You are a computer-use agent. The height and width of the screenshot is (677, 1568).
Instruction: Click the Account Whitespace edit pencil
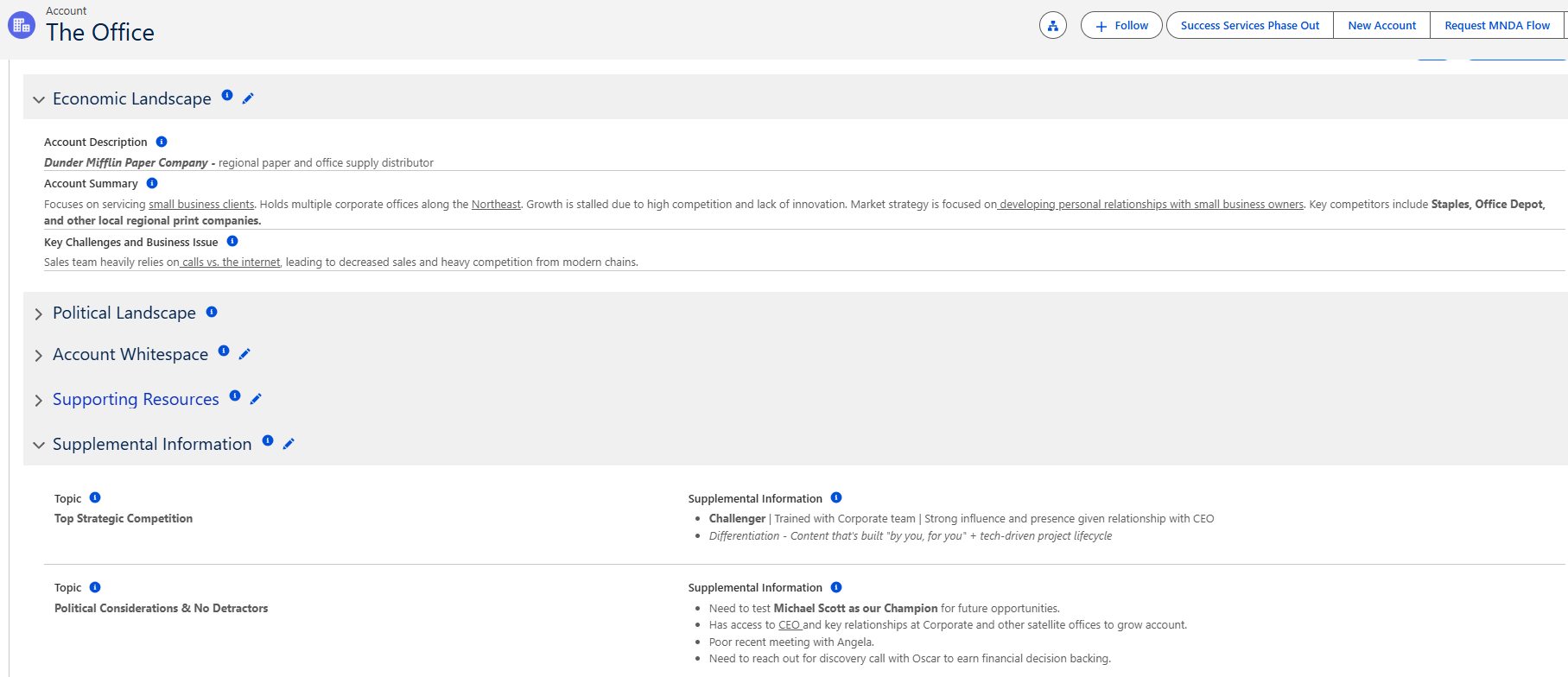pos(244,354)
